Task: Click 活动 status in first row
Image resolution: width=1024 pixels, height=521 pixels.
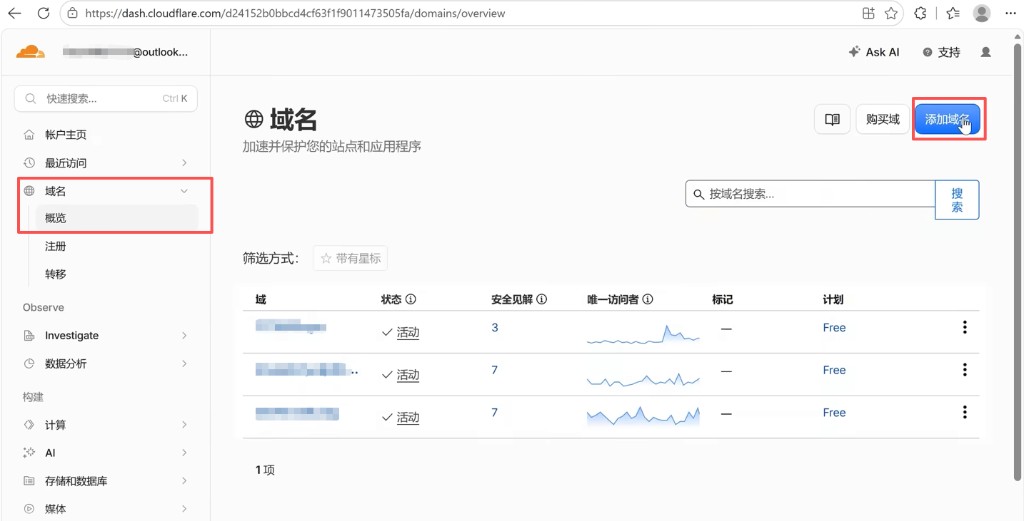Action: (x=408, y=332)
